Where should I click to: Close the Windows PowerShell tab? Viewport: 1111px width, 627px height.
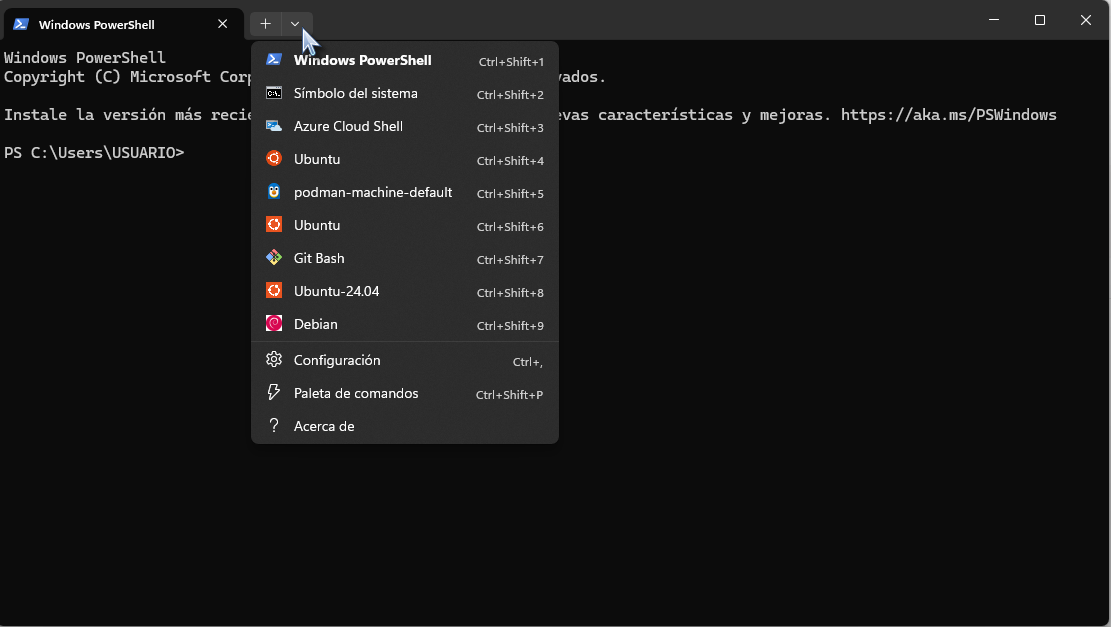pos(223,24)
